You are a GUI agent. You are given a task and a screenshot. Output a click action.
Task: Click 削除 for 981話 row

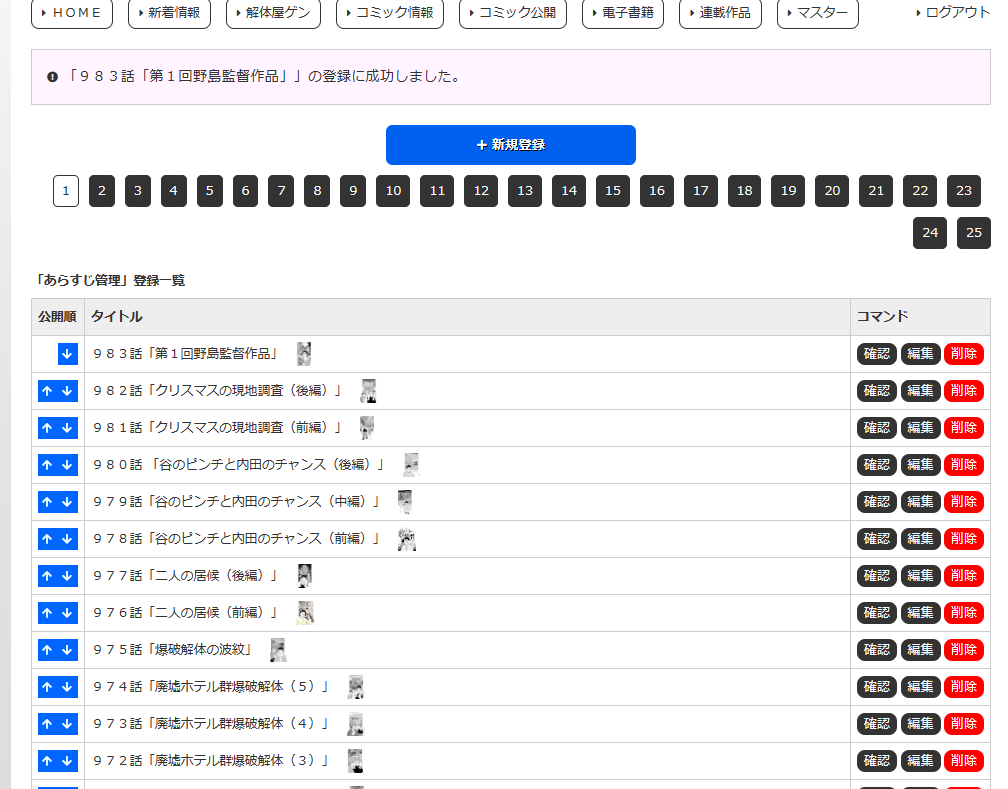pos(964,428)
